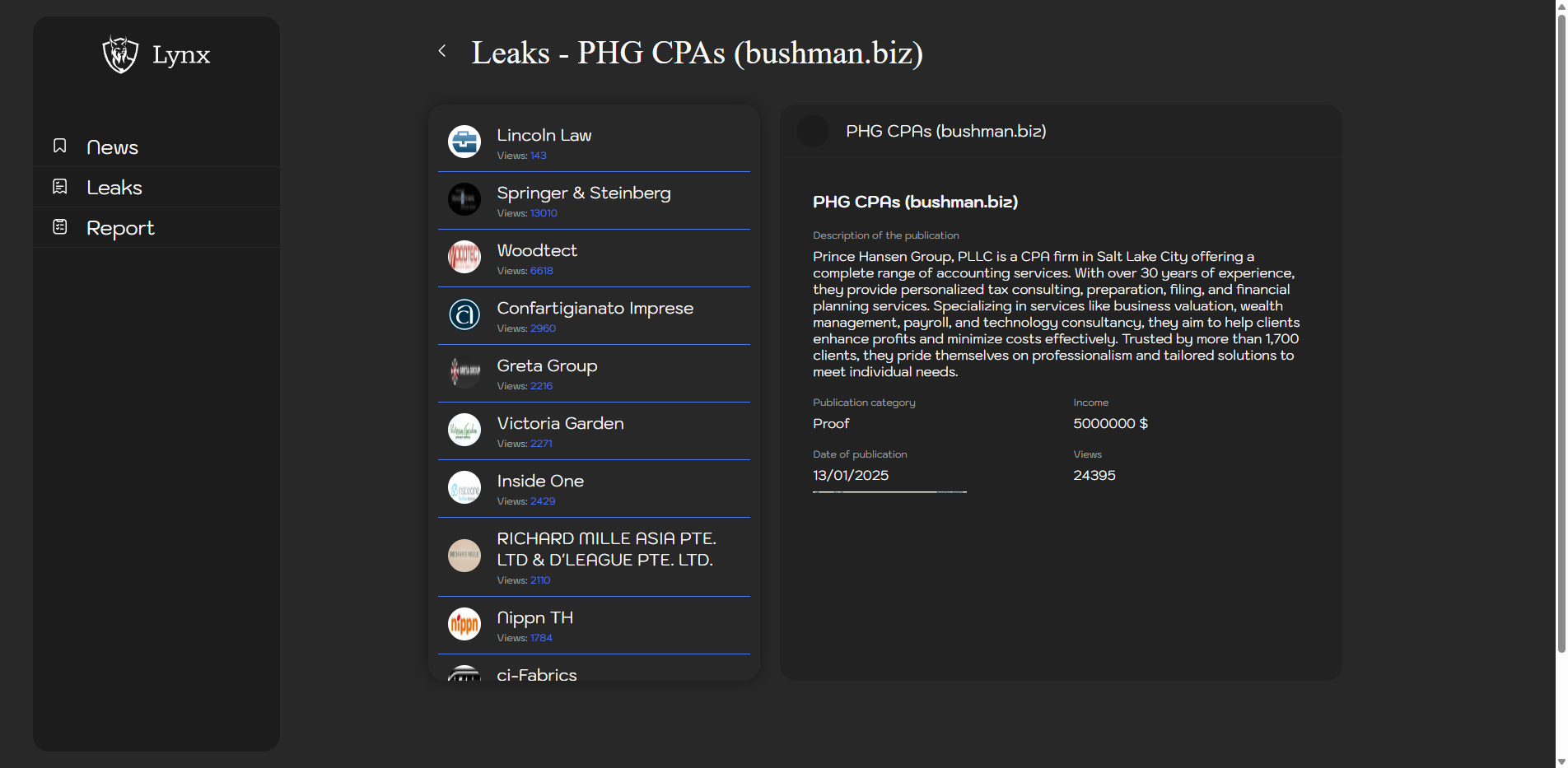Click the bookmark icon beside News
This screenshot has width=1568, height=768.
60,146
